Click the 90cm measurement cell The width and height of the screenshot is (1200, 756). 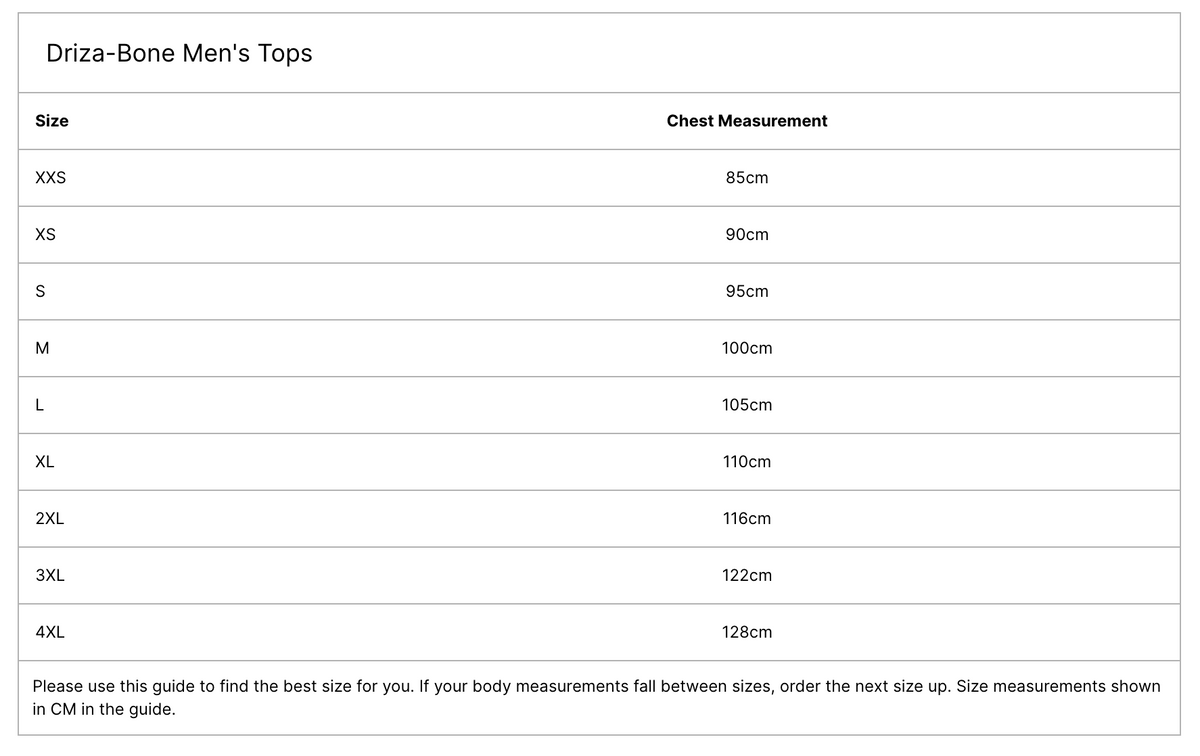click(747, 235)
